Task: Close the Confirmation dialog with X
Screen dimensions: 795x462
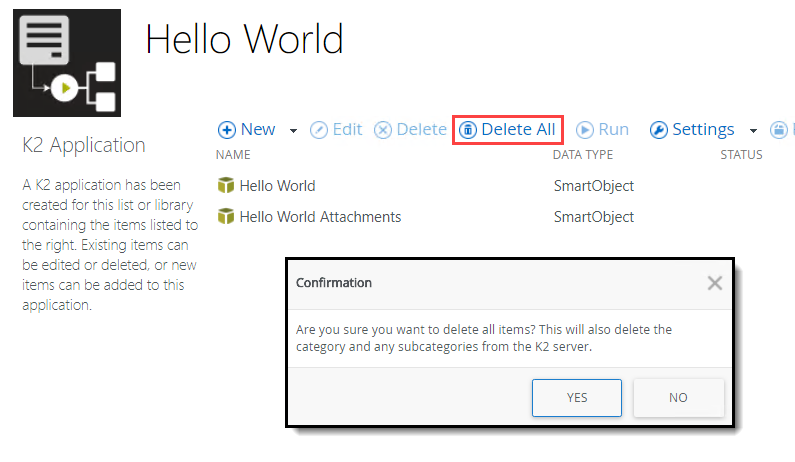Action: (x=714, y=283)
